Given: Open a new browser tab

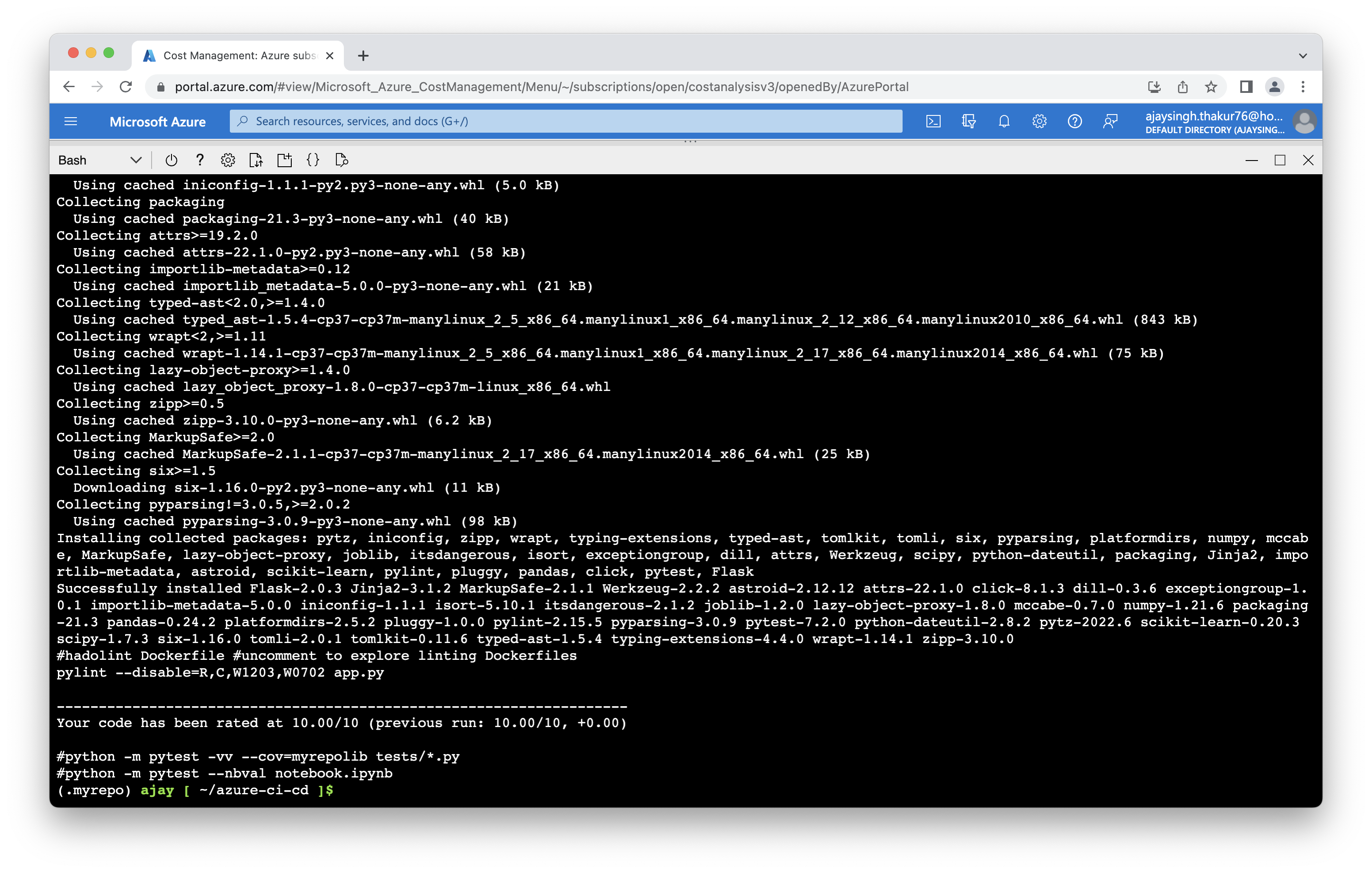Looking at the screenshot, I should pos(363,56).
